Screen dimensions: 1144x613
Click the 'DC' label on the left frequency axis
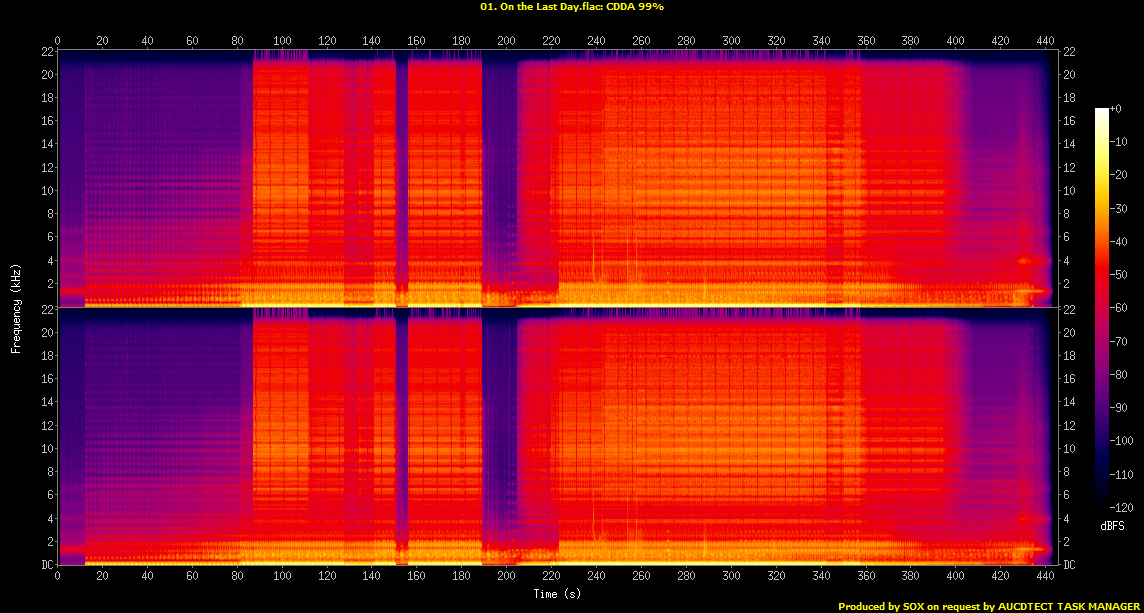click(48, 565)
